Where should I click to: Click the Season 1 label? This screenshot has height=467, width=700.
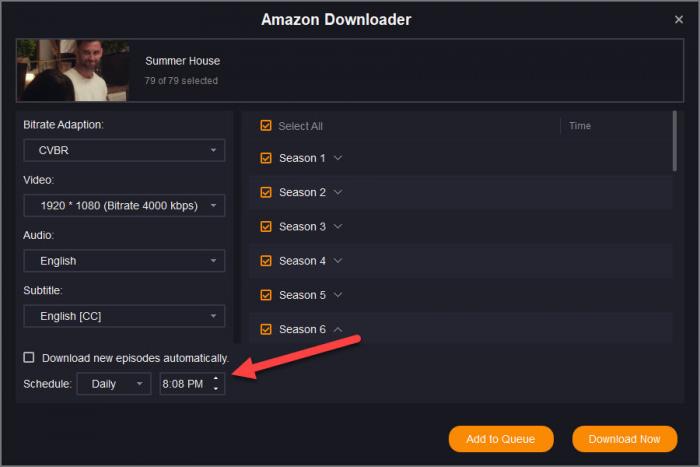[x=302, y=158]
